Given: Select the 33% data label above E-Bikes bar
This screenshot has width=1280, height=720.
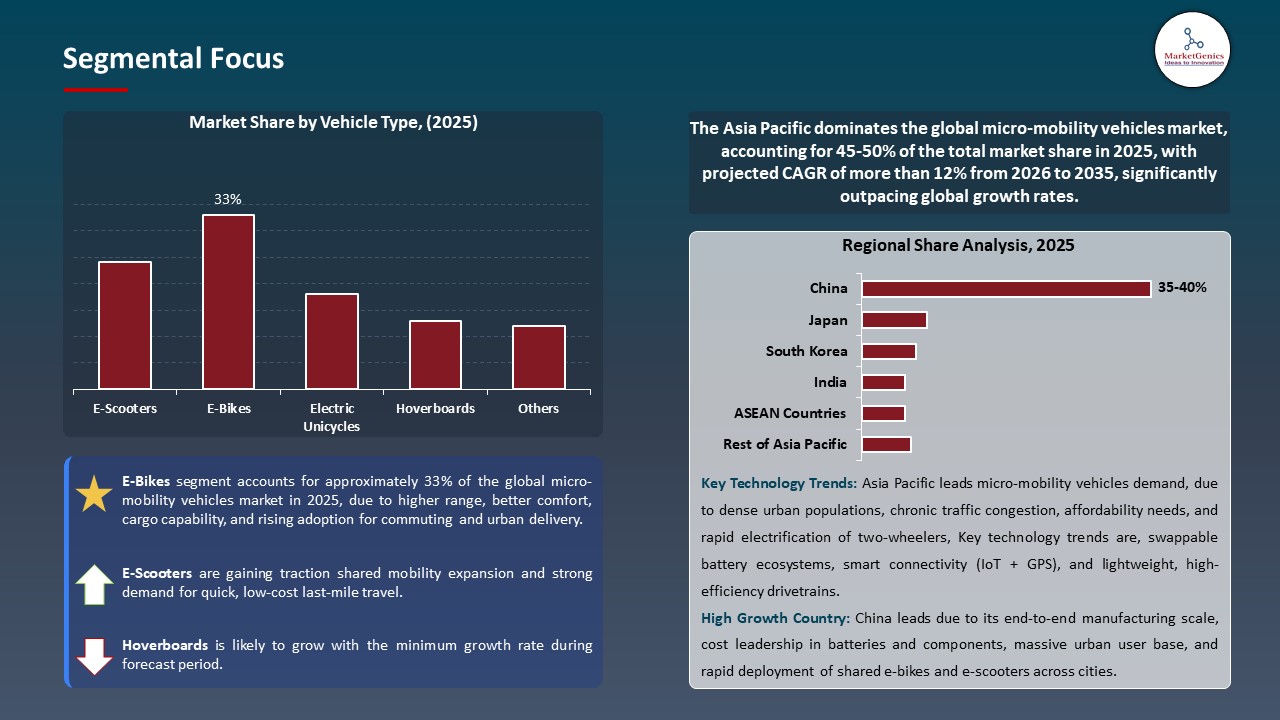Looking at the screenshot, I should [227, 199].
